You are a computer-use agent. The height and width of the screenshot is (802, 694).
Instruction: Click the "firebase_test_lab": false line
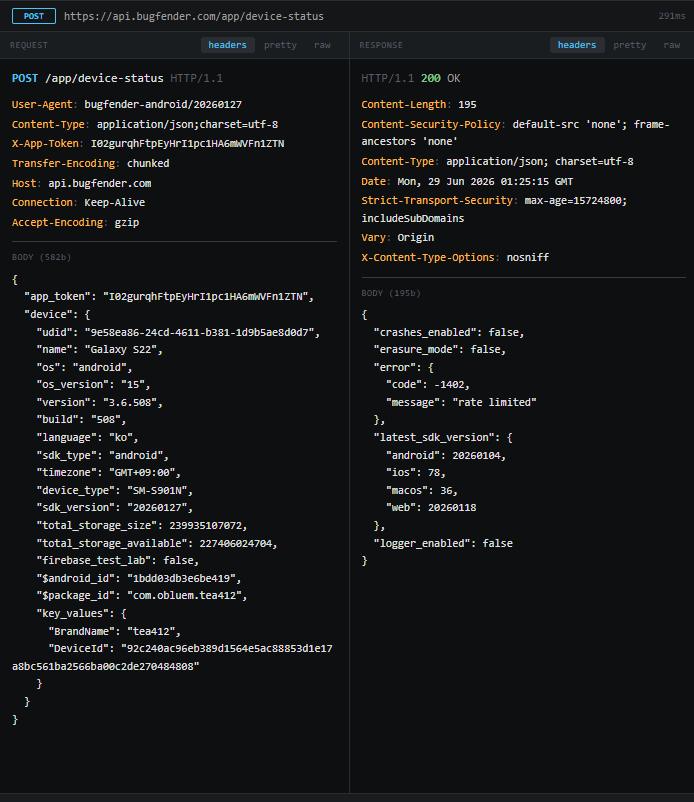click(117, 561)
